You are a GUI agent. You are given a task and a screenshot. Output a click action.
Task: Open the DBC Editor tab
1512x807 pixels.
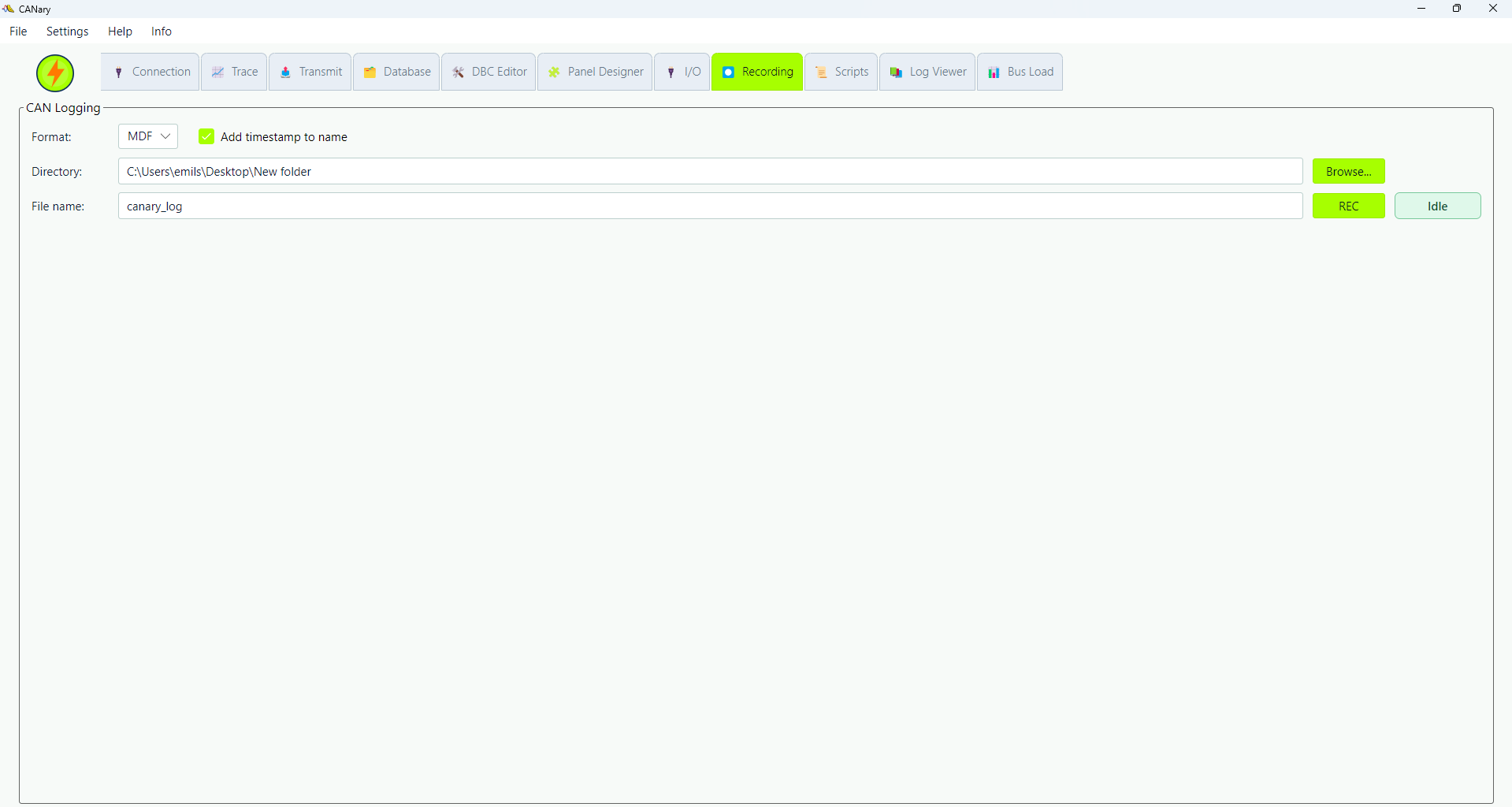point(489,72)
